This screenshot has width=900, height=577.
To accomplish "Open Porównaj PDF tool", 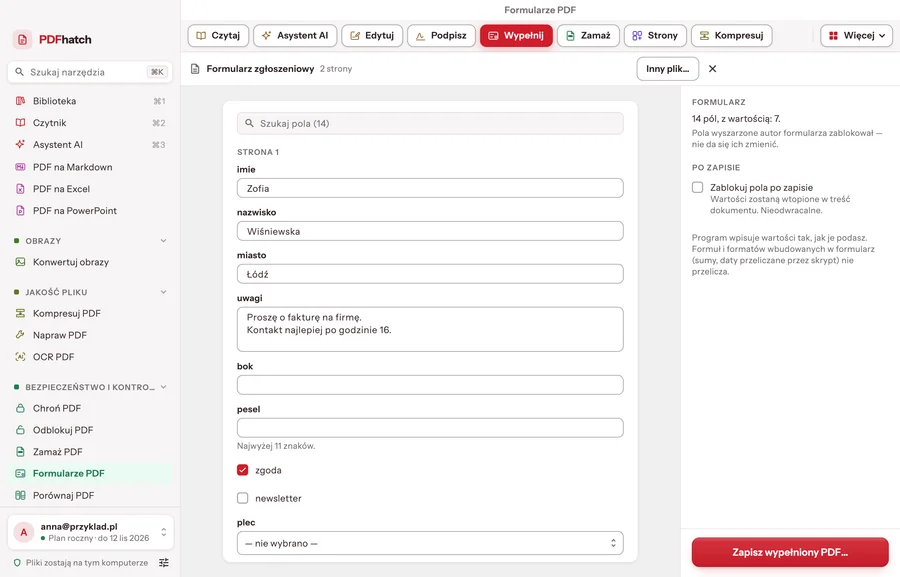I will 90,495.
